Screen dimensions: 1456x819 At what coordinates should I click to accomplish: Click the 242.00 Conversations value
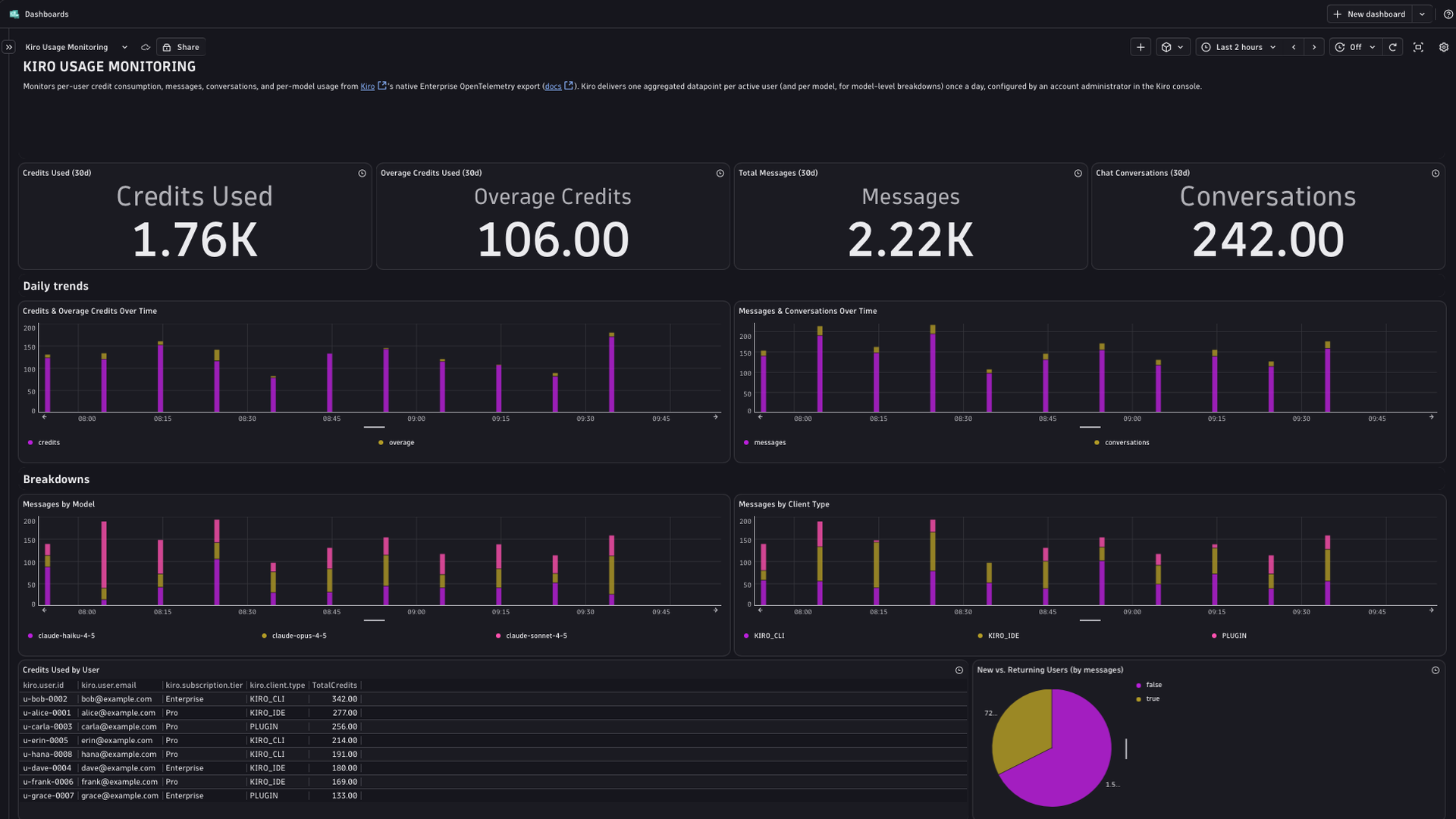click(x=1268, y=240)
